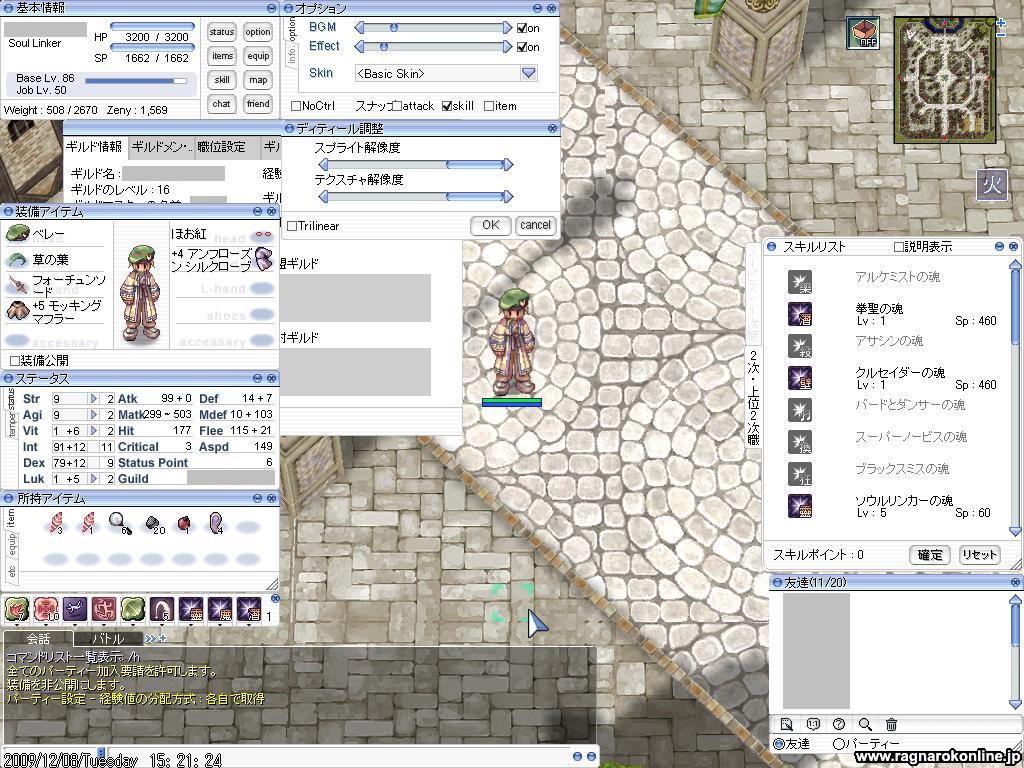Click the hotkey slot numbered 5 with arc
The width and height of the screenshot is (1024, 768).
point(162,609)
